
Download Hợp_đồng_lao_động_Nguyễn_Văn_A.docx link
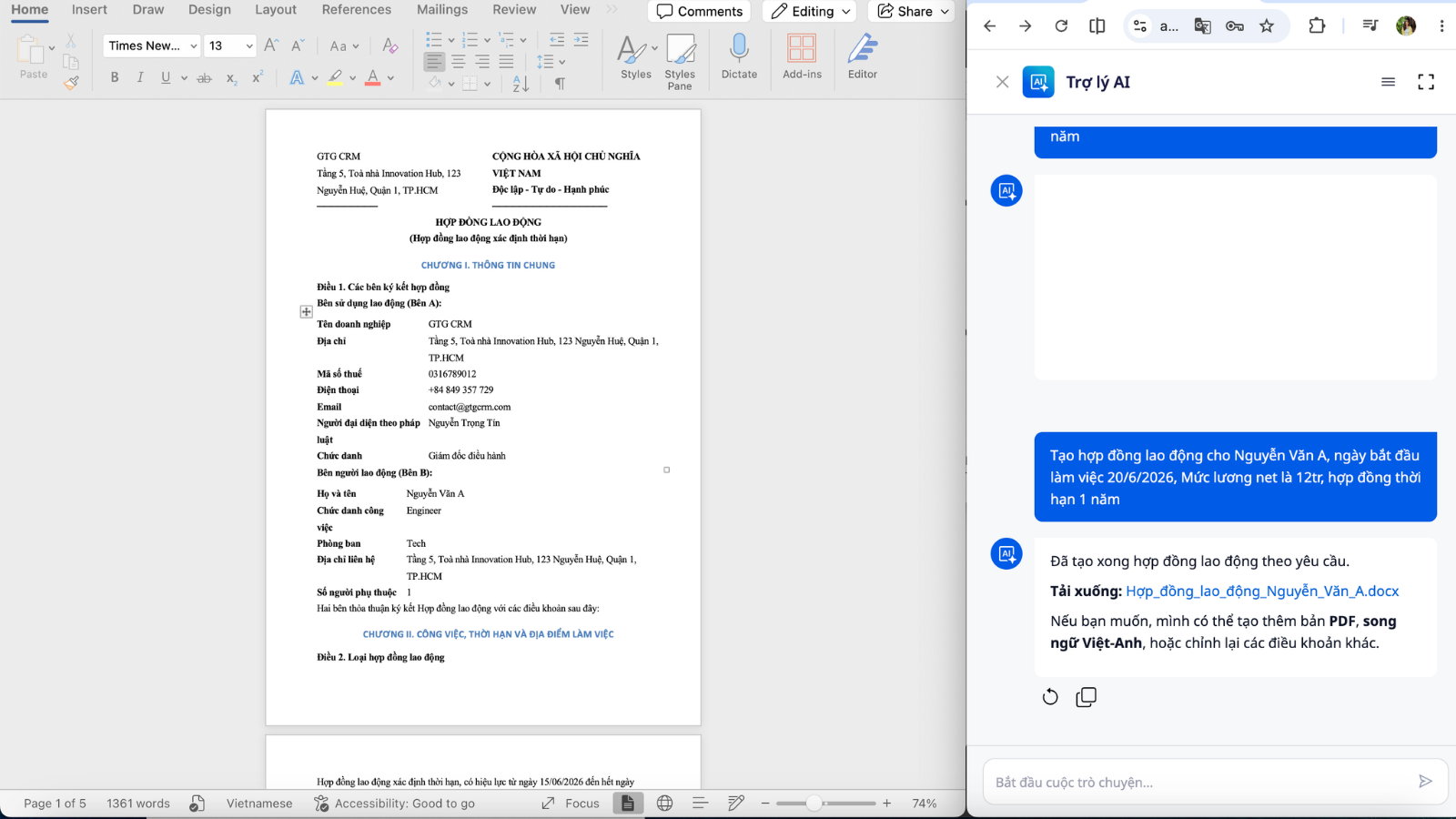(x=1262, y=591)
